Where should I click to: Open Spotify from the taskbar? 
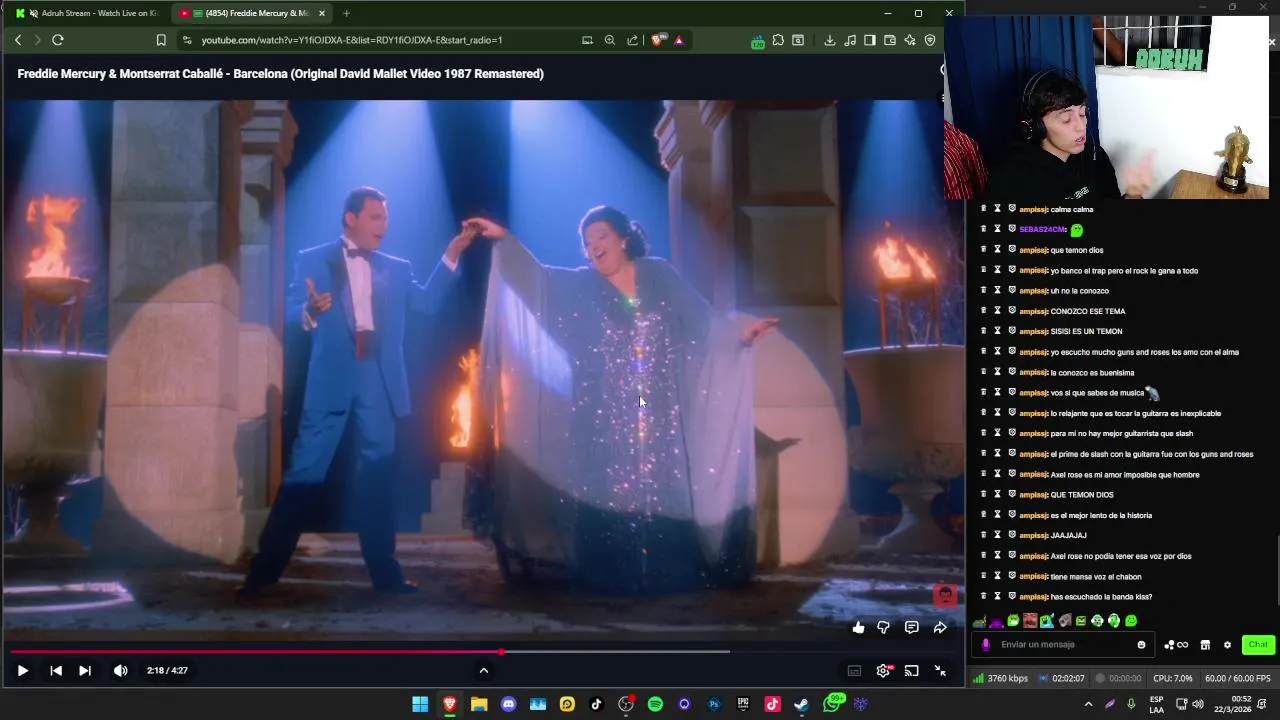click(x=655, y=704)
